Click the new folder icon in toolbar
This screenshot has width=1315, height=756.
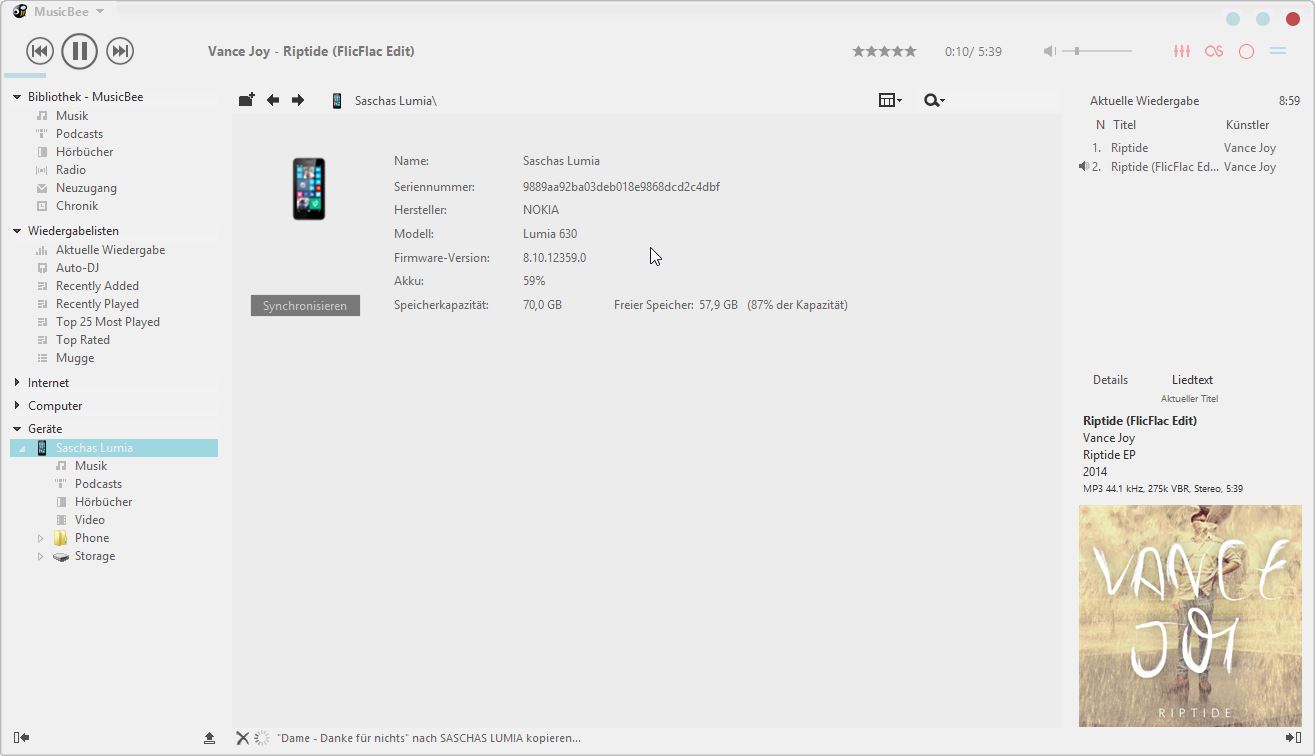pyautogui.click(x=247, y=100)
